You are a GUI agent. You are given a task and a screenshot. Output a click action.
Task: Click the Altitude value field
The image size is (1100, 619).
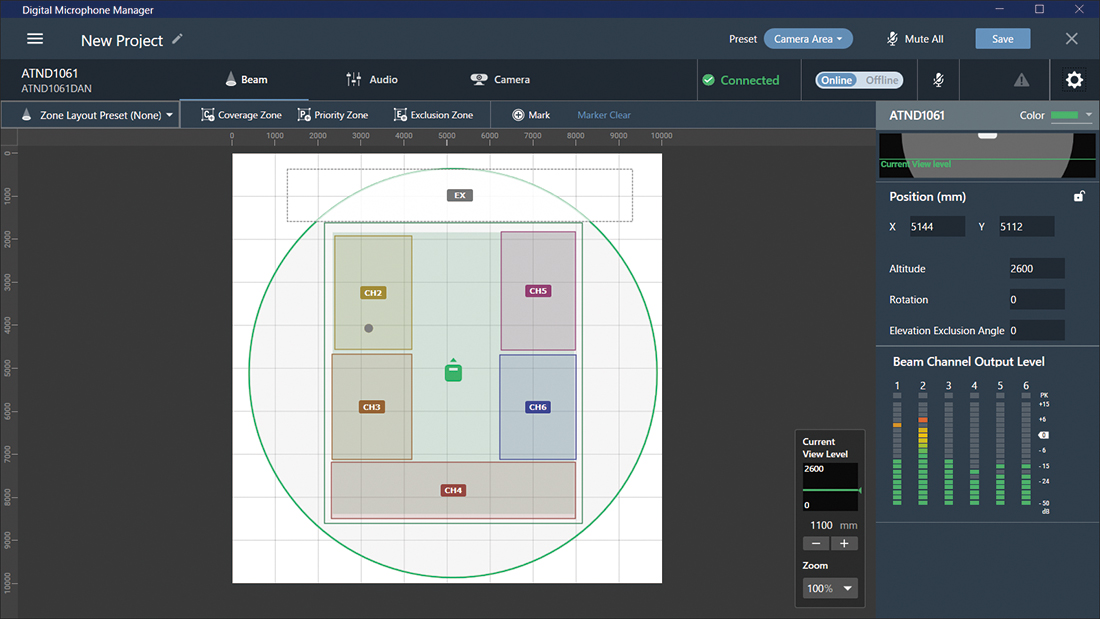(1036, 269)
